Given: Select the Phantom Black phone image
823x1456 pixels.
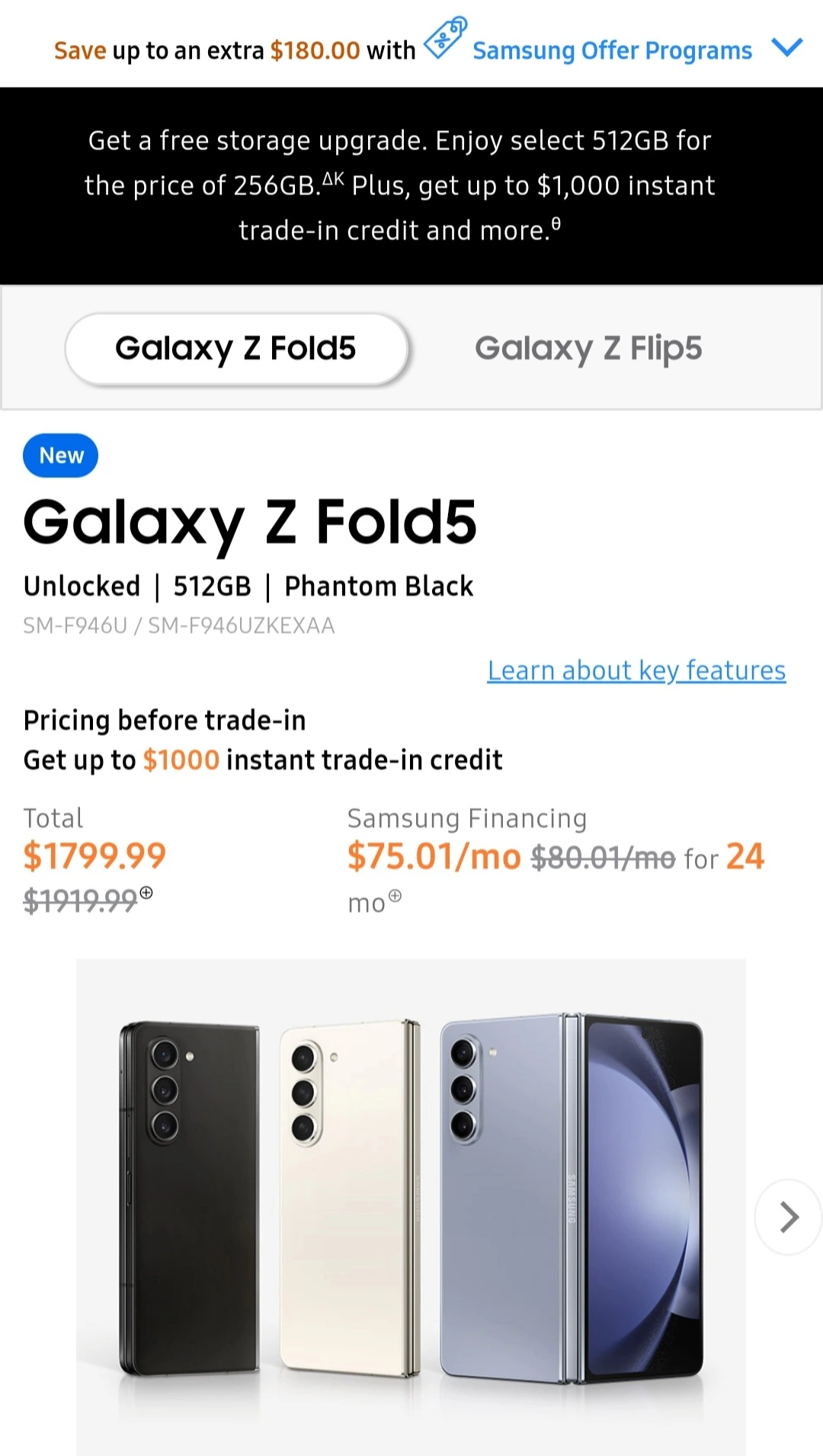Looking at the screenshot, I should click(x=190, y=1198).
